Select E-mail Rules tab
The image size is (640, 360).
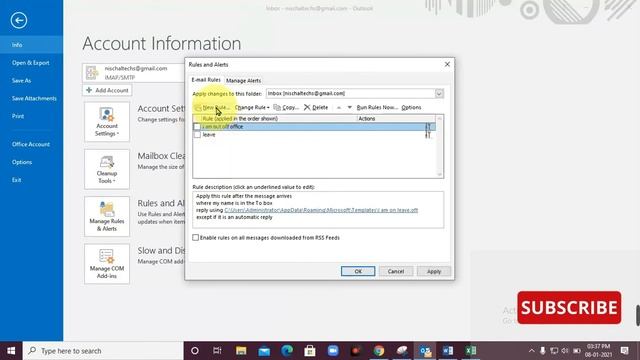click(x=206, y=80)
